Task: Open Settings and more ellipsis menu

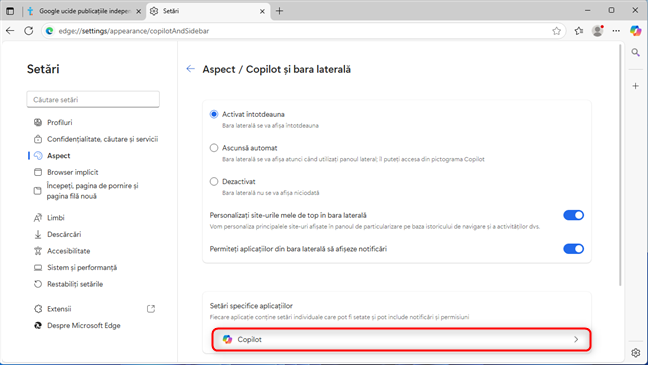Action: (616, 31)
